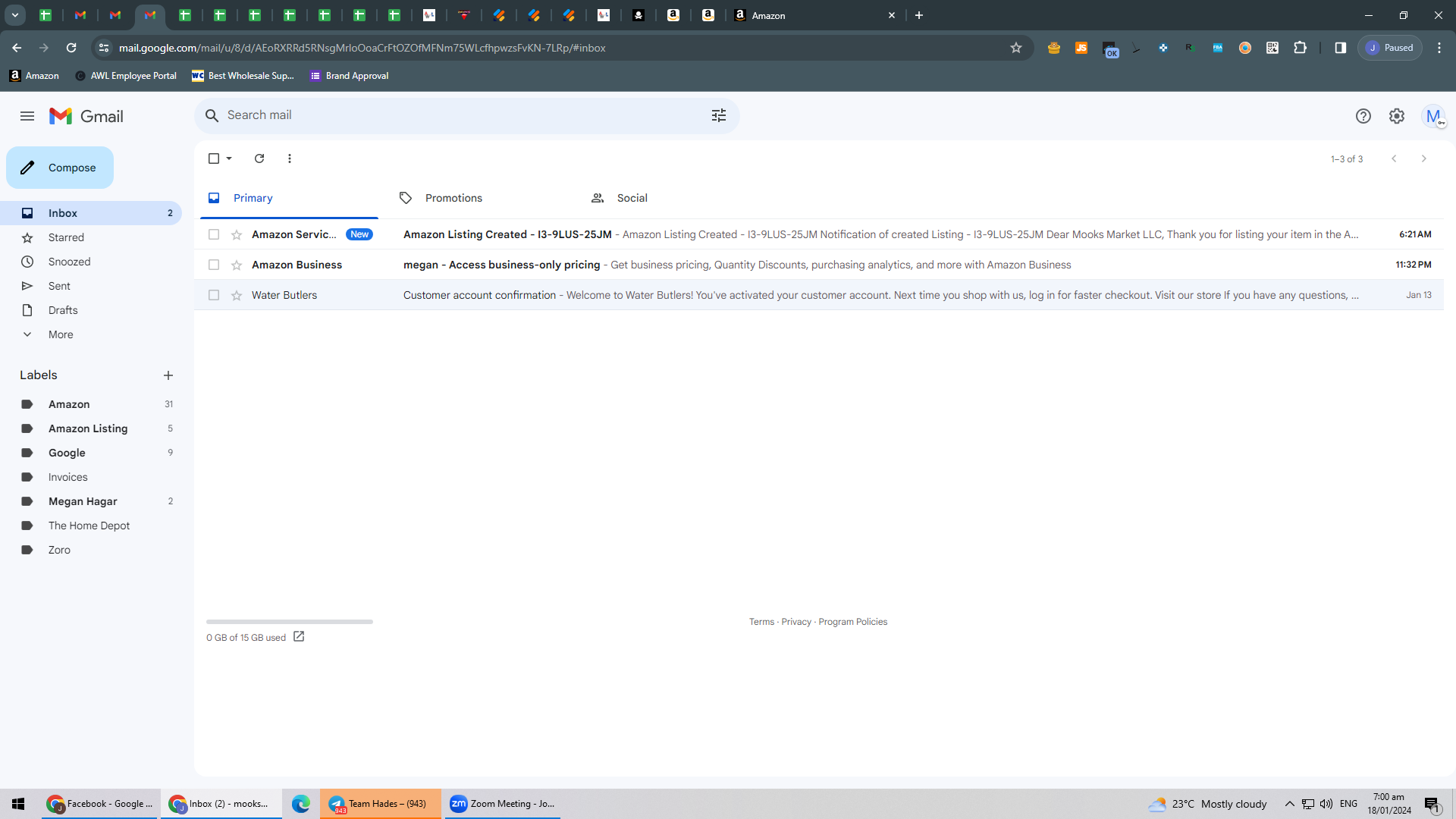Open Microsoft Edge from the taskbar

tap(301, 804)
